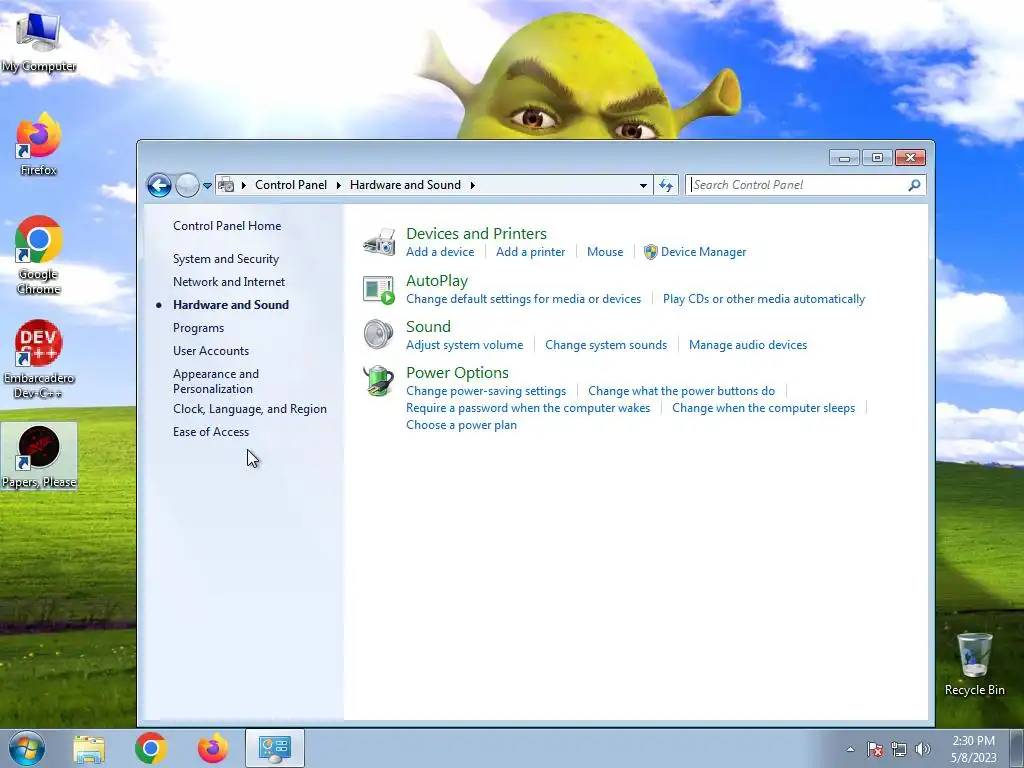Viewport: 1024px width, 768px height.
Task: Select Google Chrome desktop shortcut
Action: tap(39, 255)
